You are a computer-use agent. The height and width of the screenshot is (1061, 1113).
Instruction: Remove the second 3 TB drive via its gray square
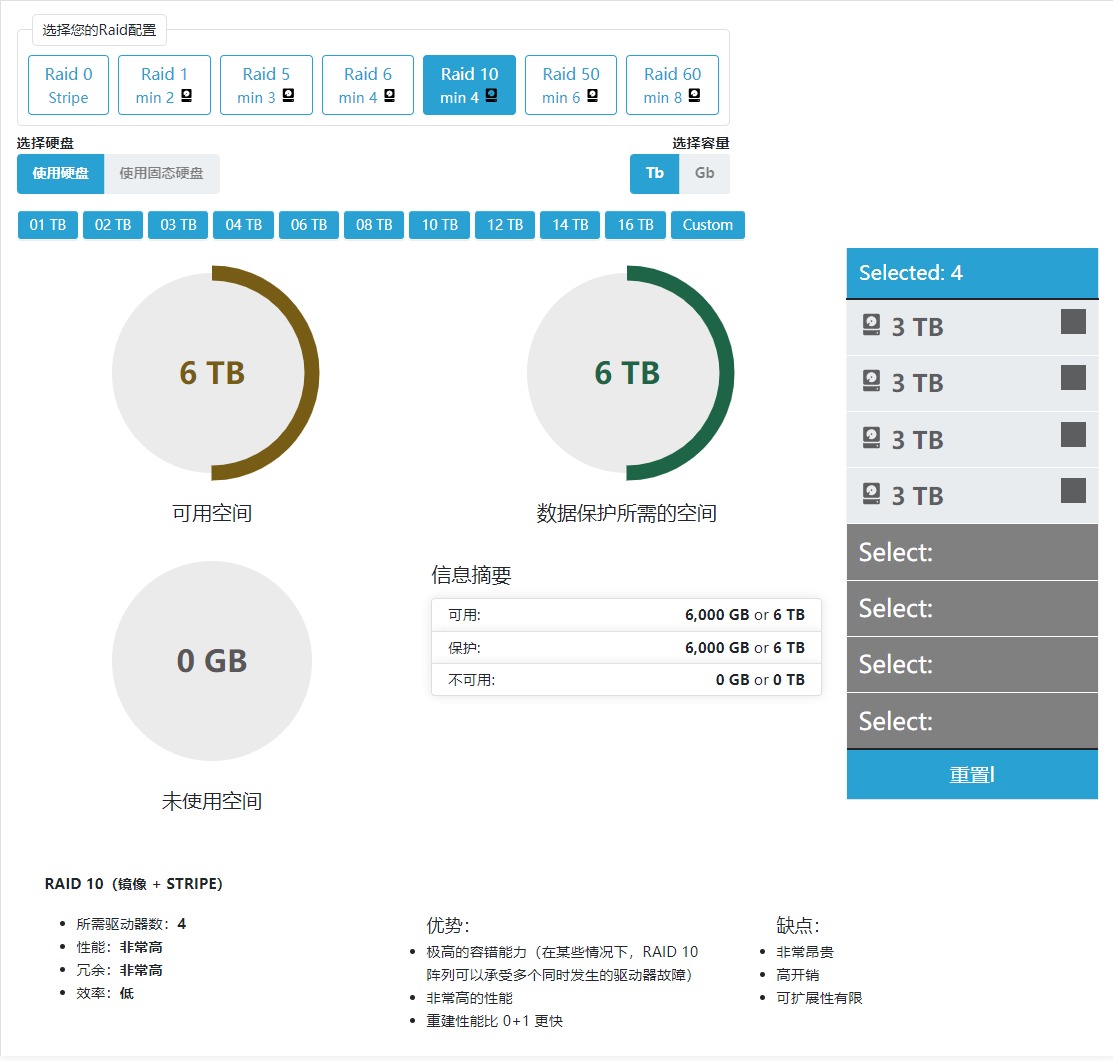click(1073, 378)
